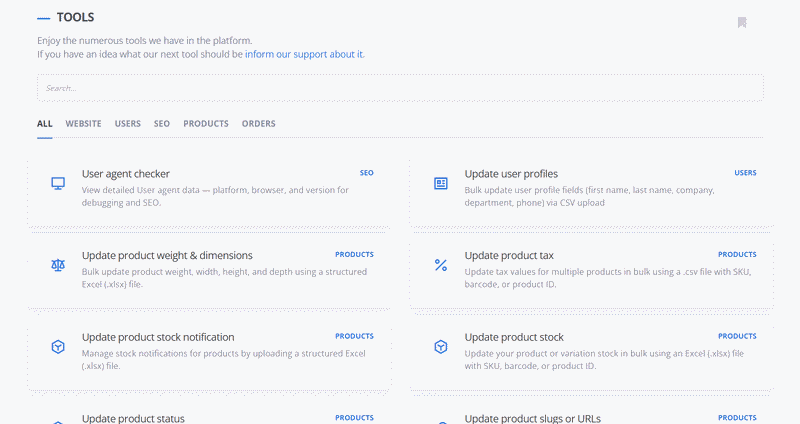Open the SEO tab
The width and height of the screenshot is (800, 424).
coord(162,123)
